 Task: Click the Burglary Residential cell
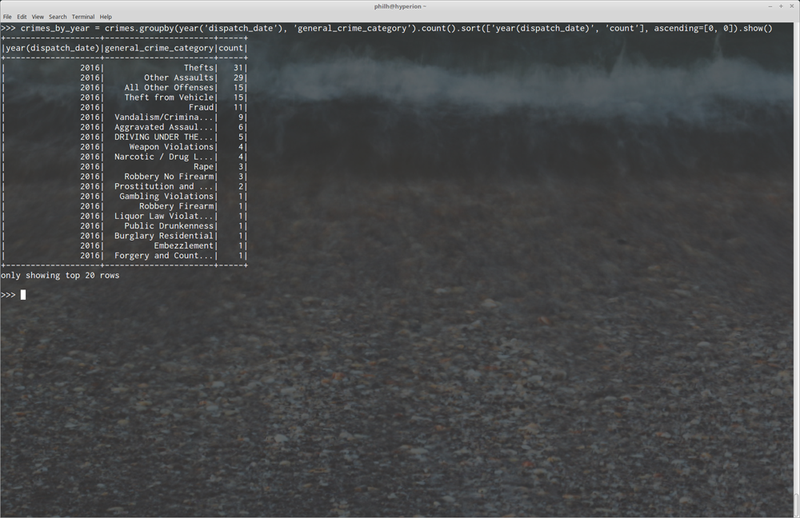[164, 236]
